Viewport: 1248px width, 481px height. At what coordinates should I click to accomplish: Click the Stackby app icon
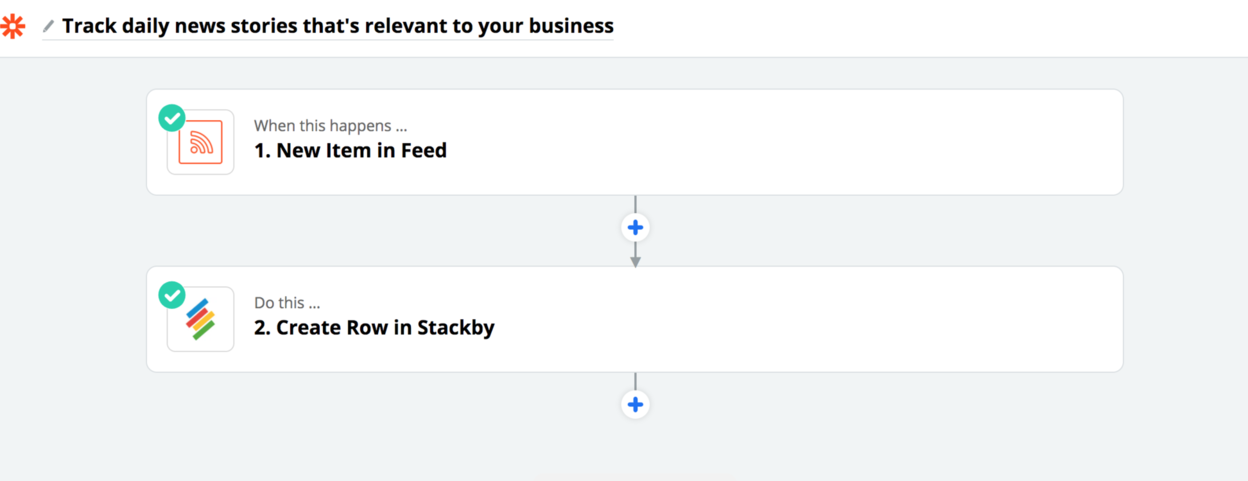(200, 319)
